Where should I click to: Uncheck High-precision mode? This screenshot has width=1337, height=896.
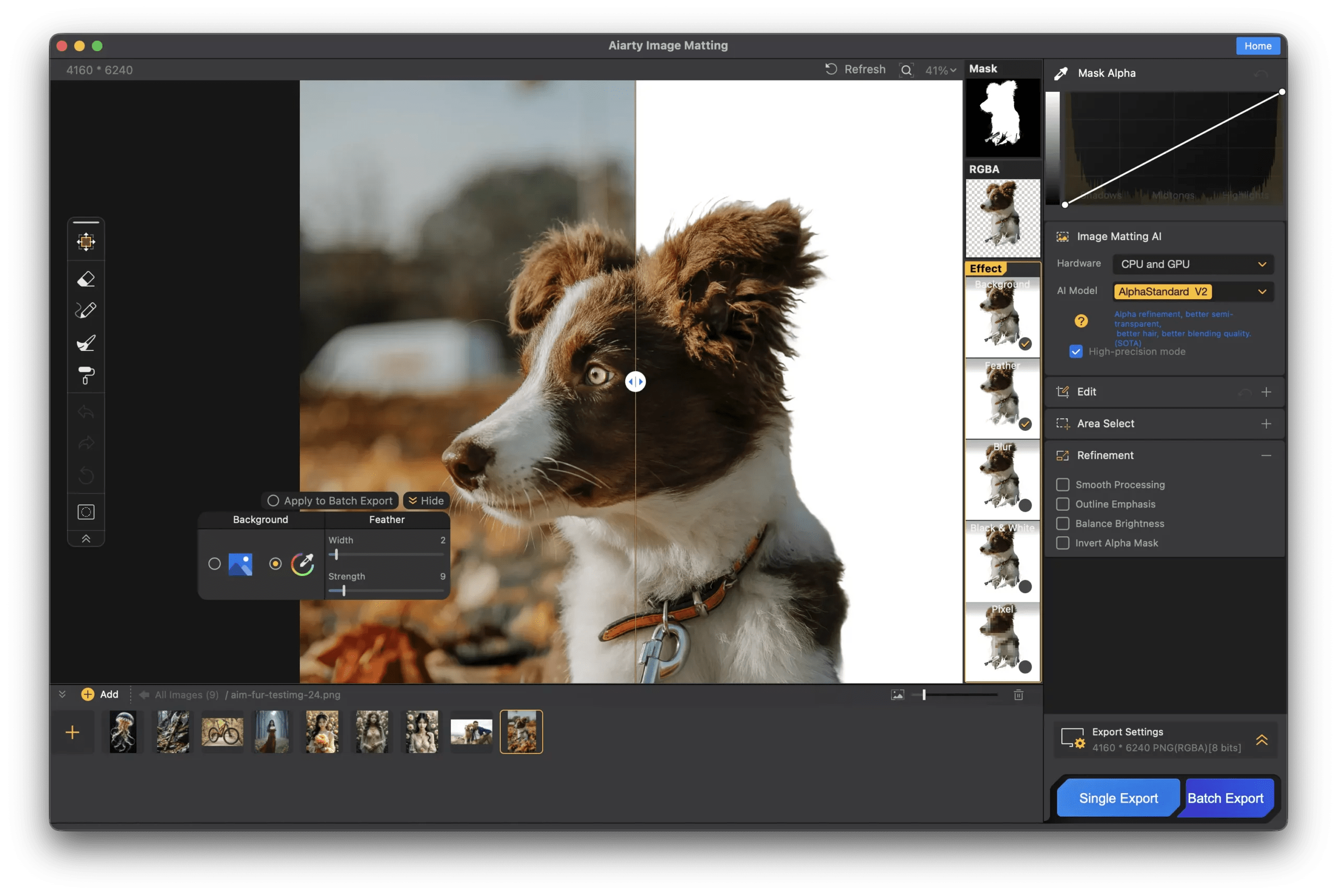coord(1076,351)
